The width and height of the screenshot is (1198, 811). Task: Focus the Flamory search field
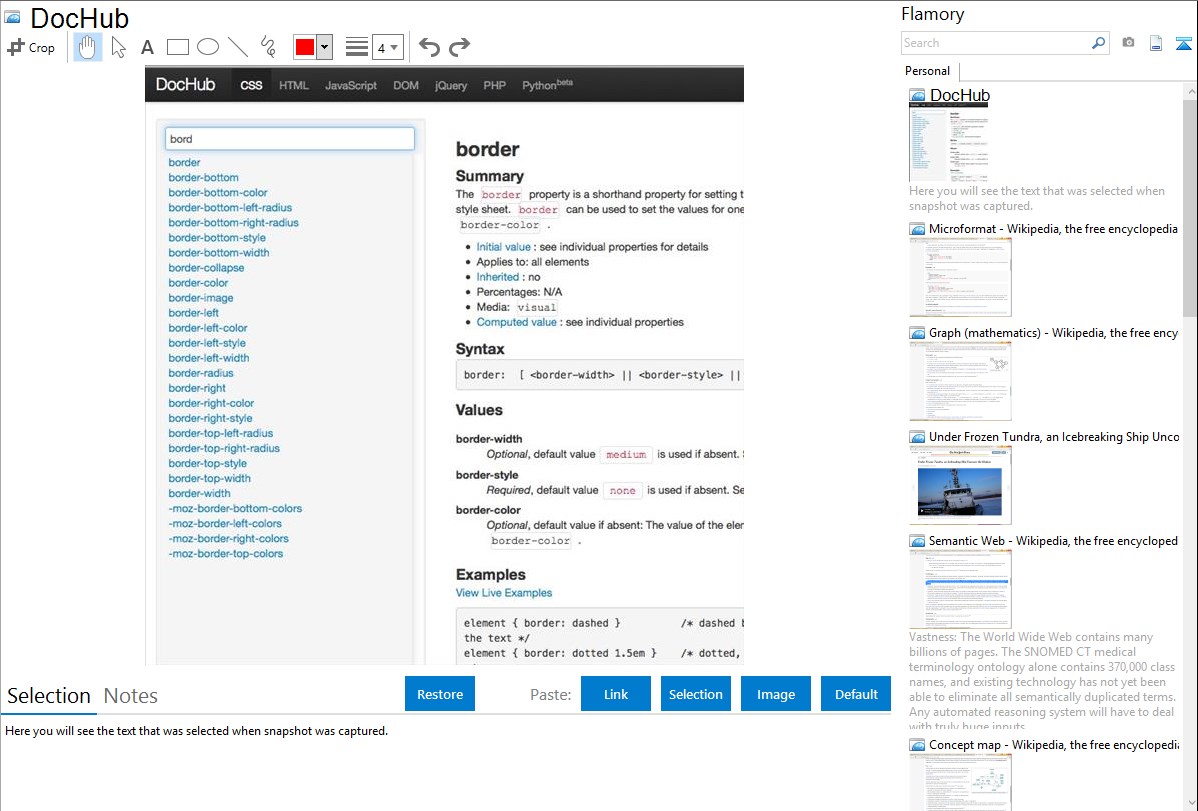point(996,43)
